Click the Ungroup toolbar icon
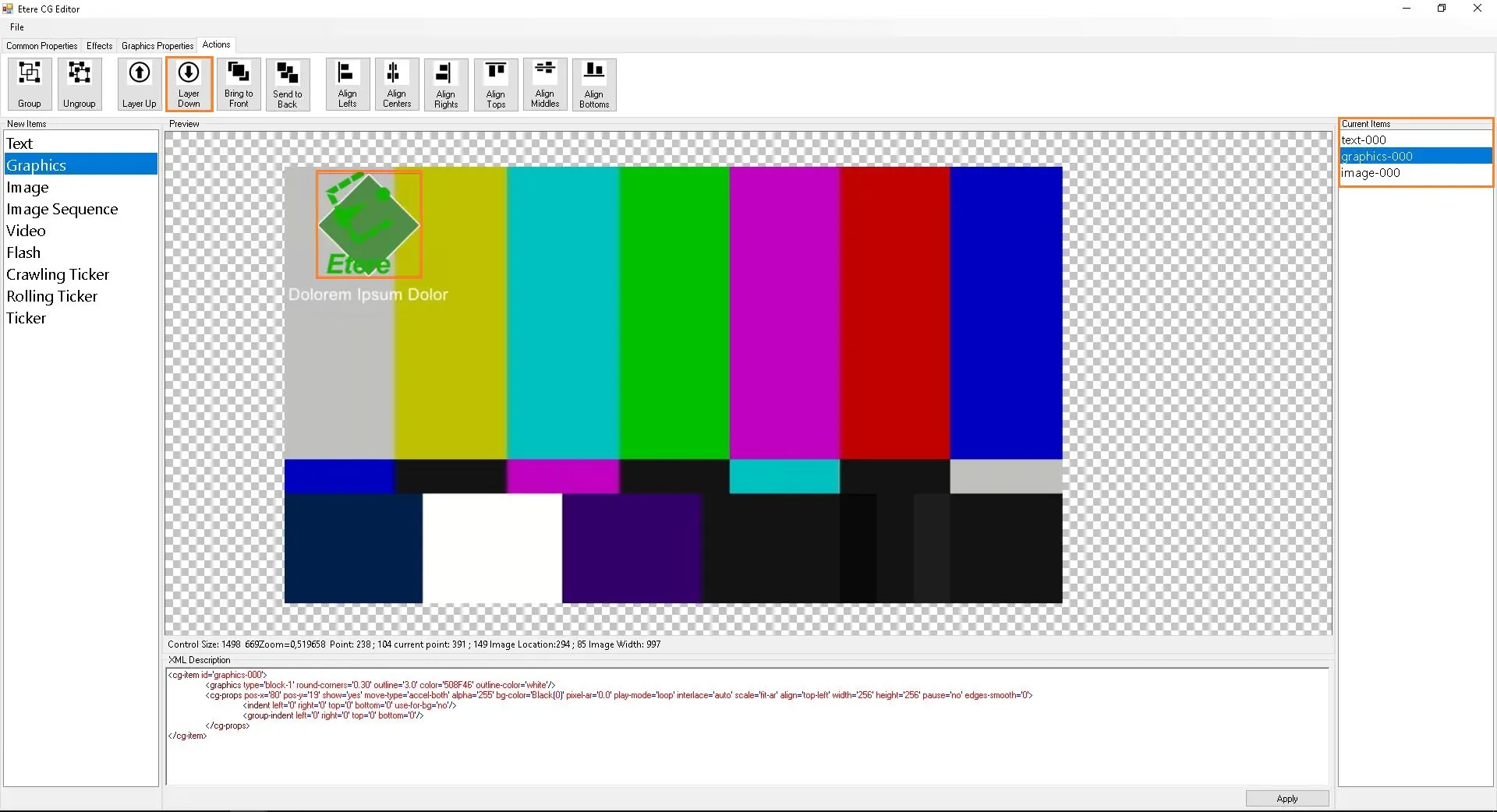The image size is (1497, 812). (79, 84)
